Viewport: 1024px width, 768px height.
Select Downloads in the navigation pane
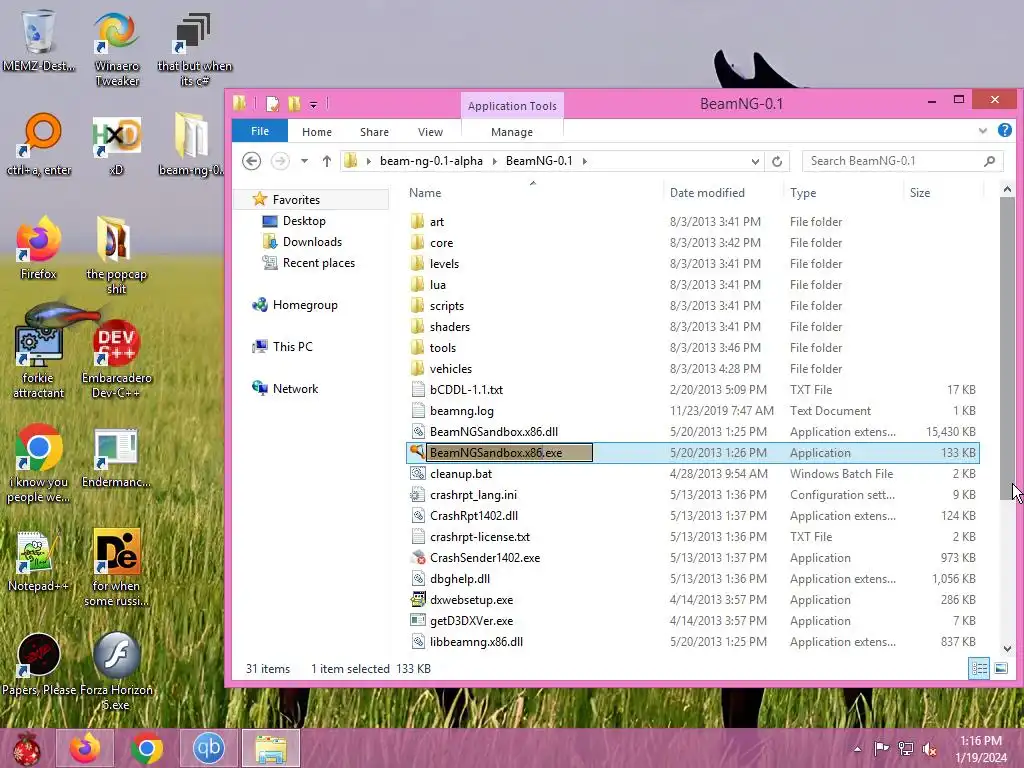[312, 242]
